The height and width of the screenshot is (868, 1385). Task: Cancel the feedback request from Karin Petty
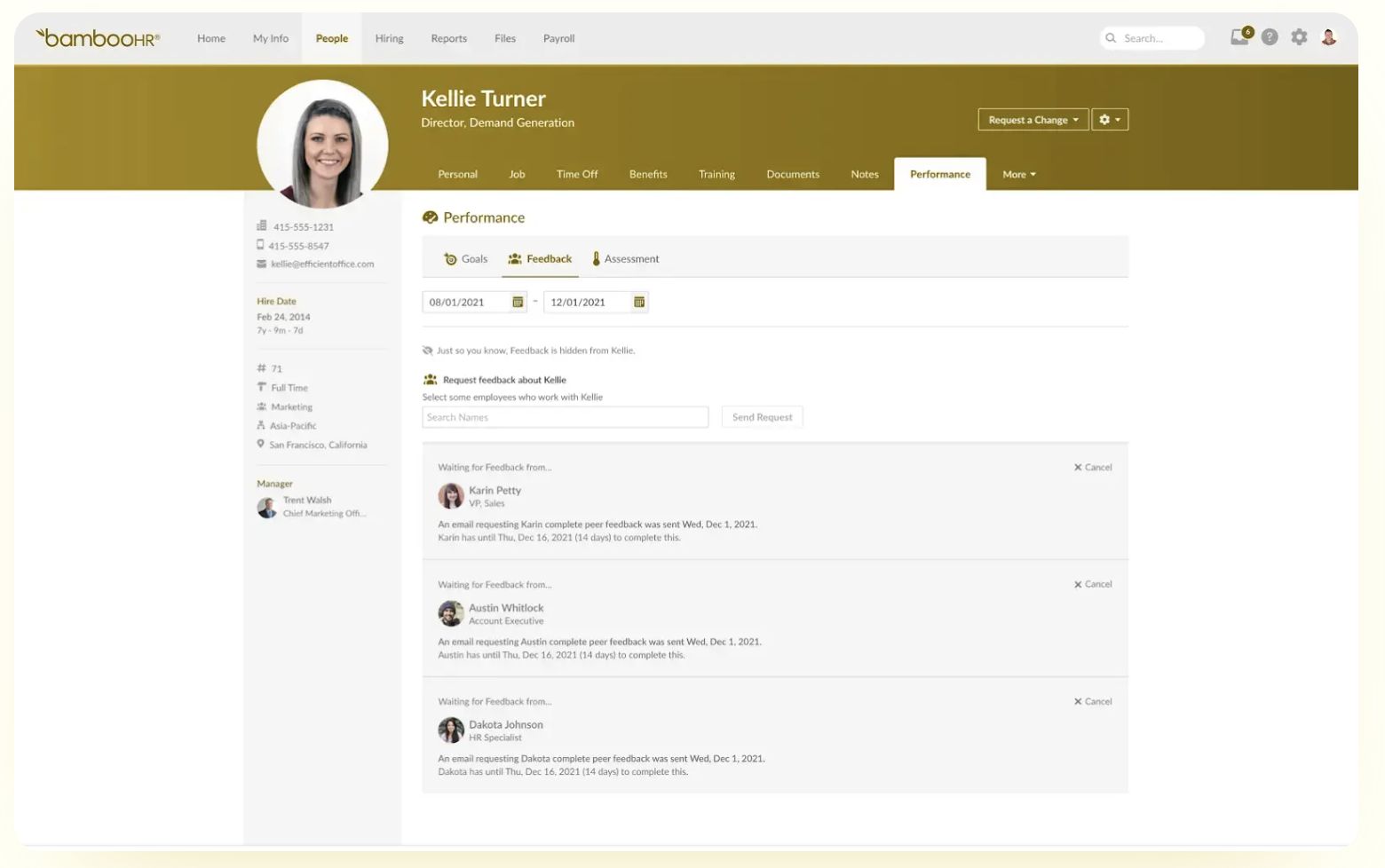pyautogui.click(x=1093, y=466)
